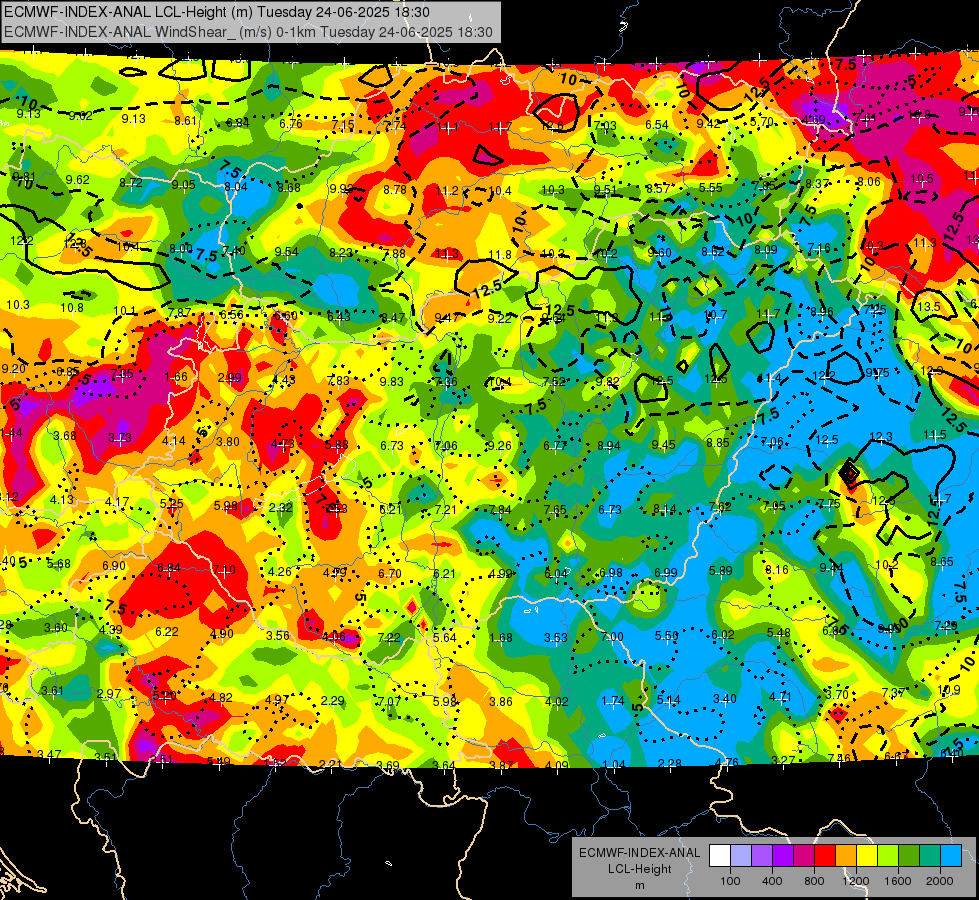The height and width of the screenshot is (900, 979).
Task: Click the wind shear value 11.2
Action: pos(448,190)
